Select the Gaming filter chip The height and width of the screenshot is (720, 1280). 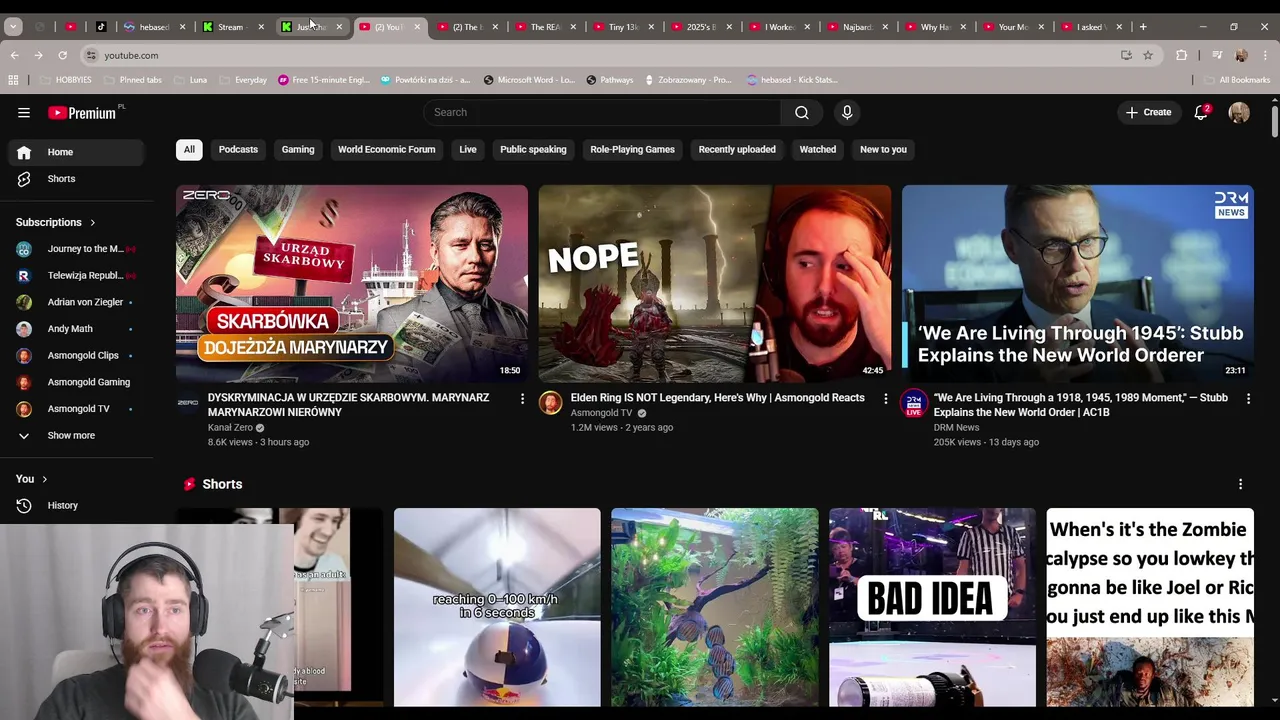(x=298, y=150)
